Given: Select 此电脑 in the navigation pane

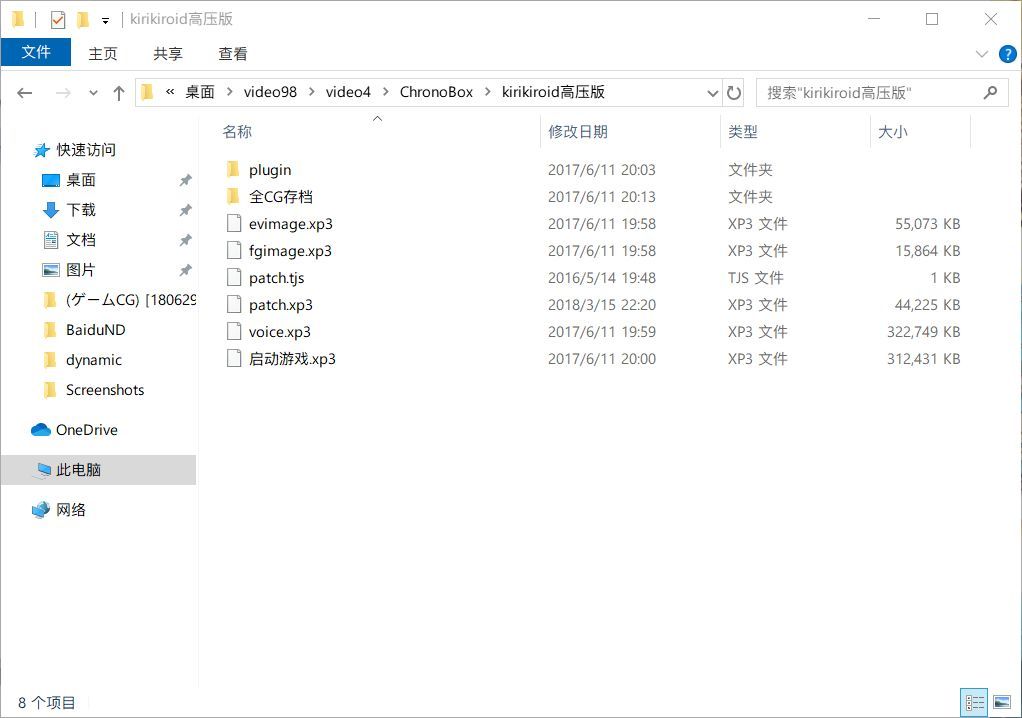Looking at the screenshot, I should [78, 470].
